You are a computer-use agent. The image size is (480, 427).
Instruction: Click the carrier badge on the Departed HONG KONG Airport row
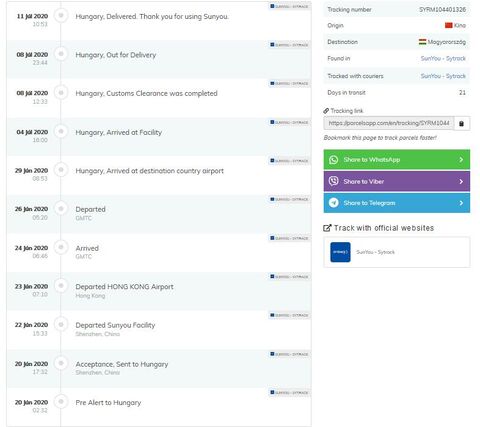point(289,277)
